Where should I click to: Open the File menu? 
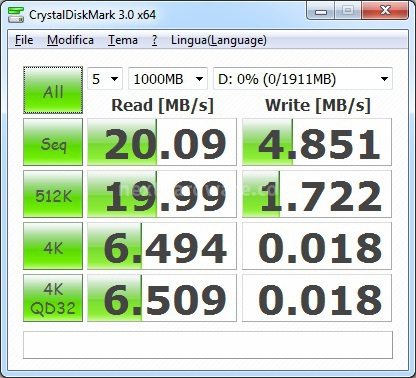tap(24, 40)
